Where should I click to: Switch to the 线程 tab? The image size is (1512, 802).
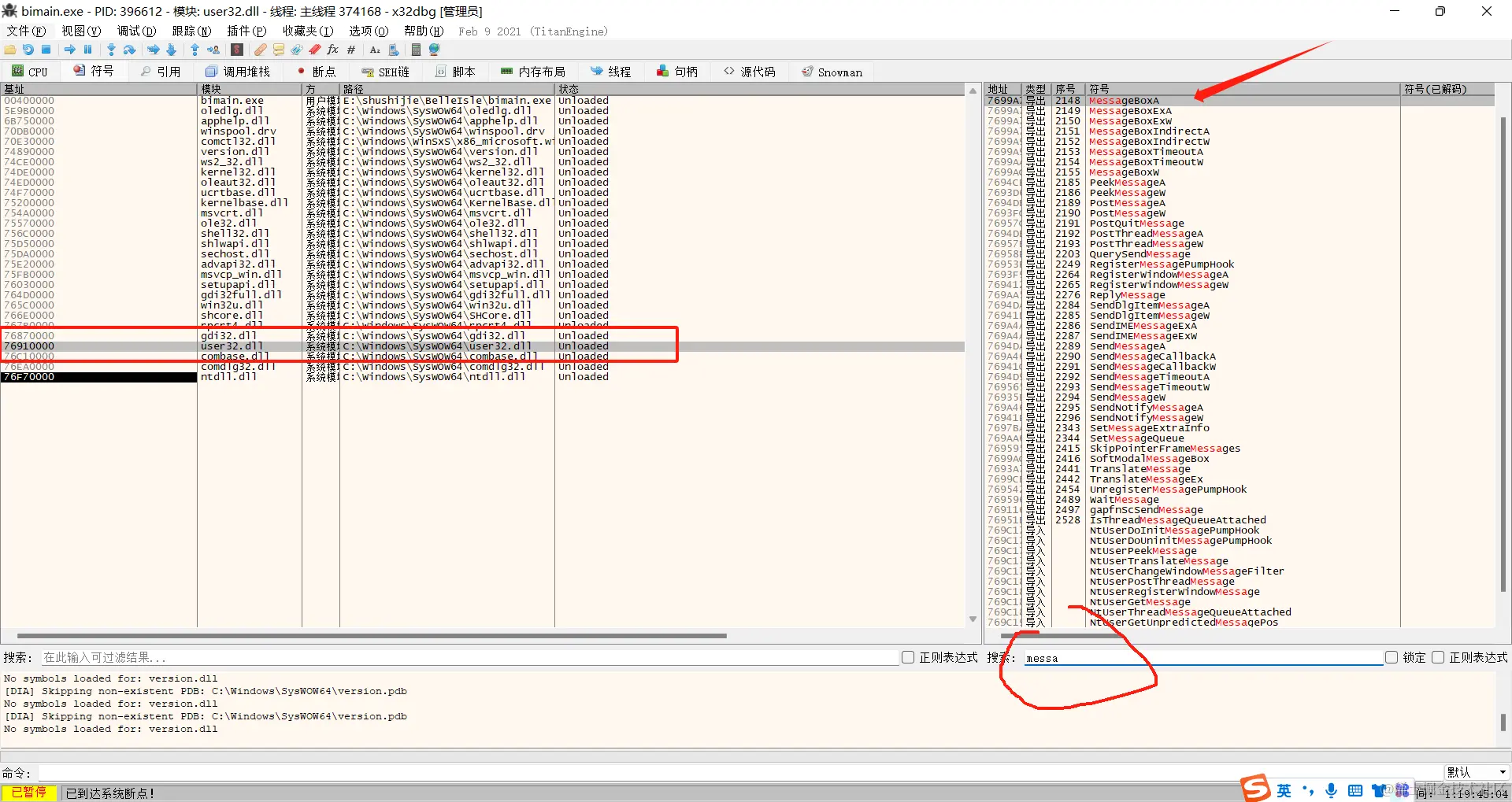click(611, 72)
